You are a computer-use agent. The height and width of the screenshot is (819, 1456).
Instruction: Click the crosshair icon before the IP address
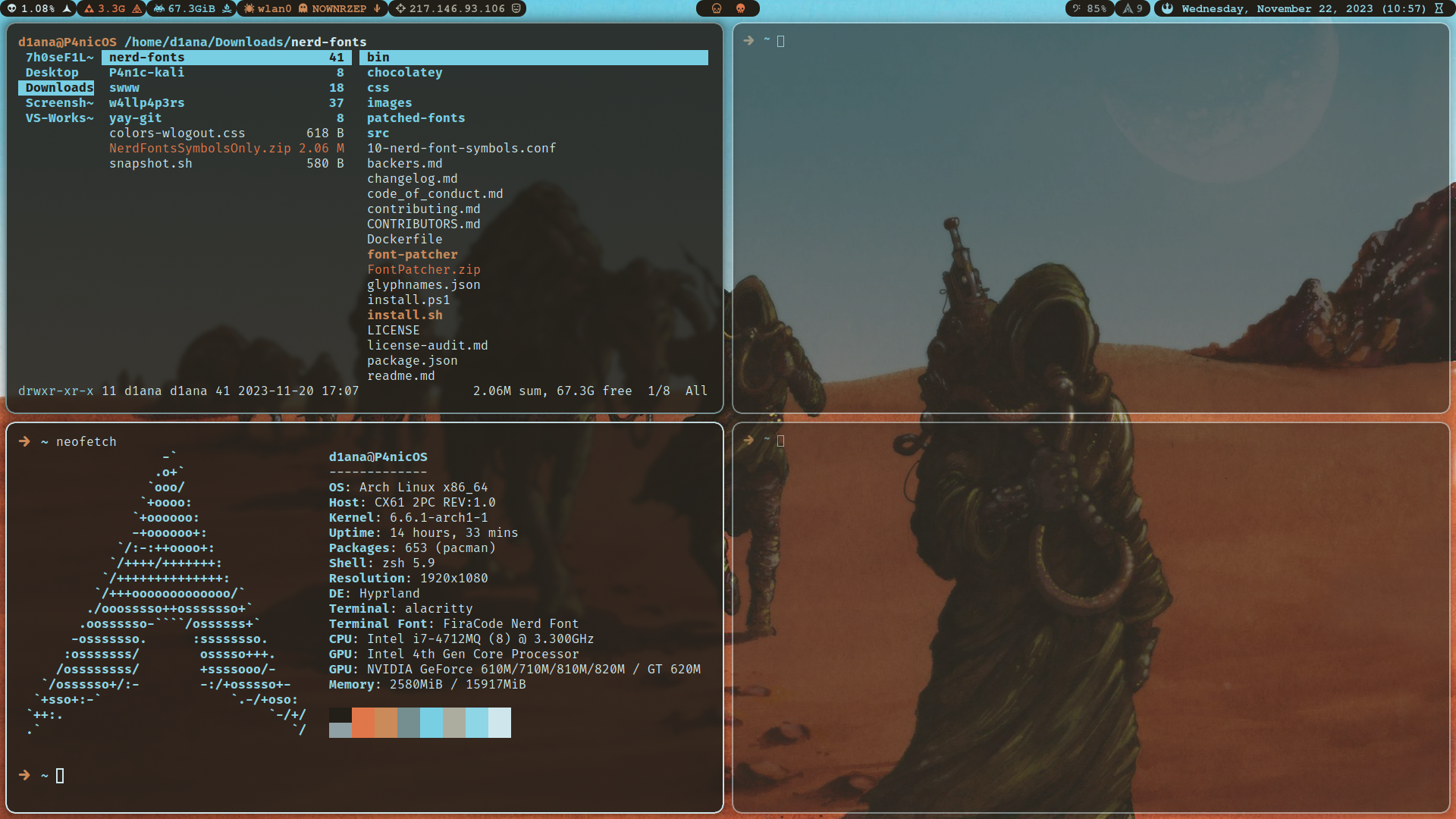pos(400,9)
